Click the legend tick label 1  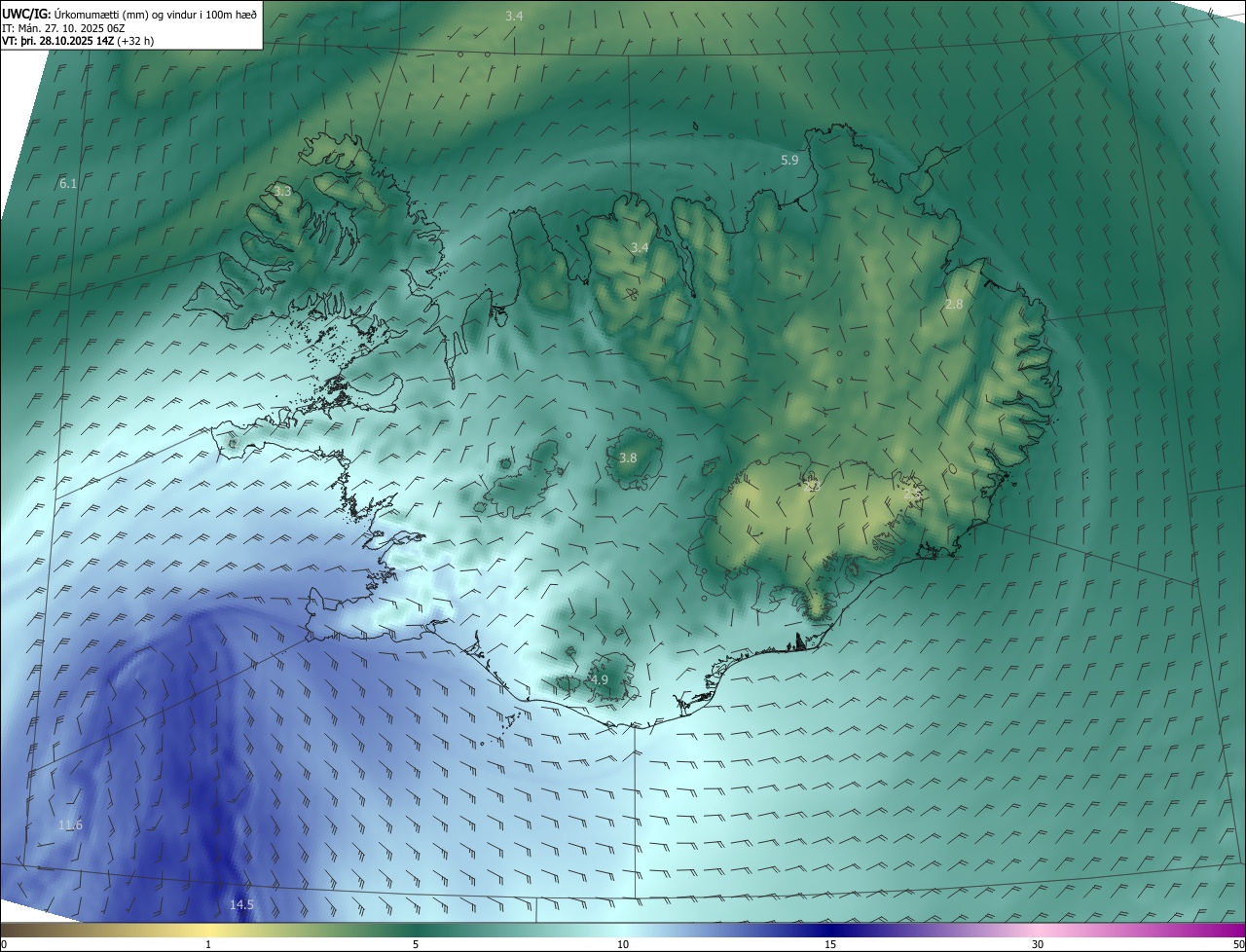pyautogui.click(x=208, y=944)
